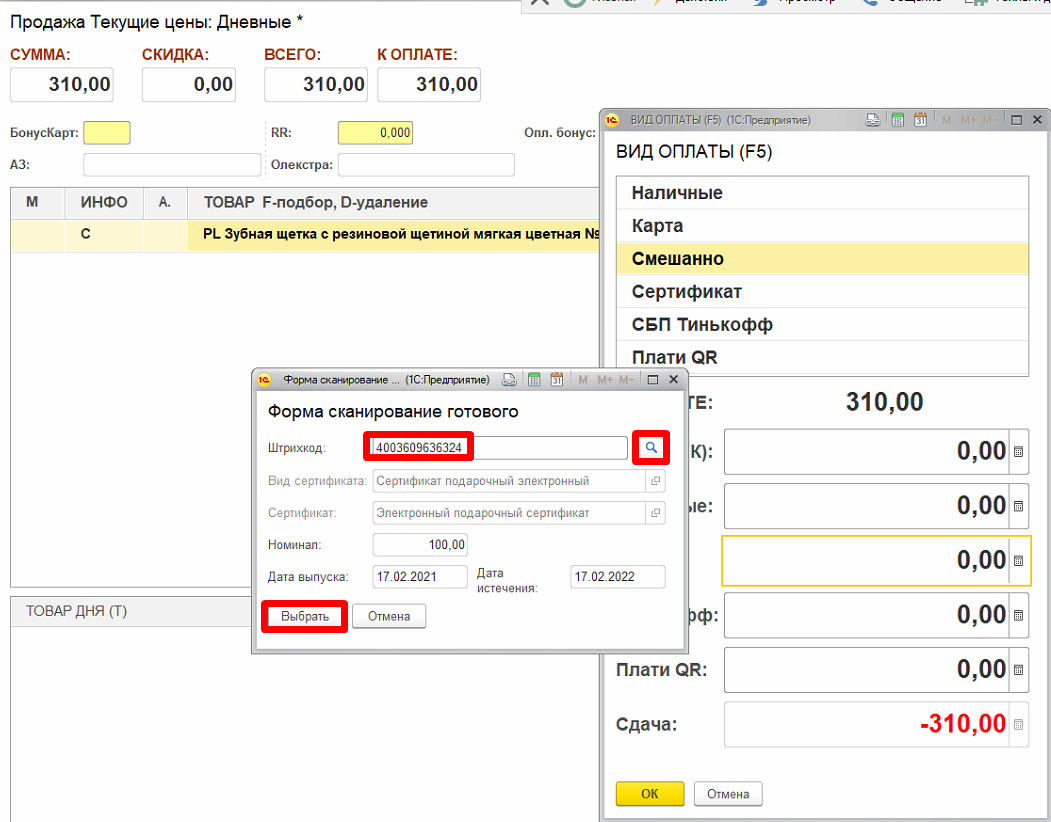Click the yellow БонусКарт field
1051x822 pixels.
click(107, 133)
